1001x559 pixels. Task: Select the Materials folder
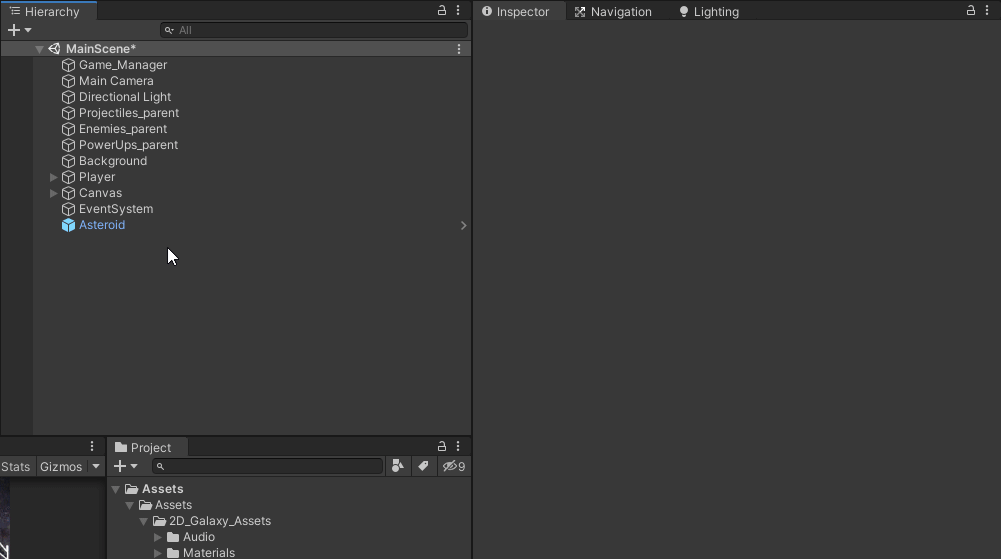(201, 553)
